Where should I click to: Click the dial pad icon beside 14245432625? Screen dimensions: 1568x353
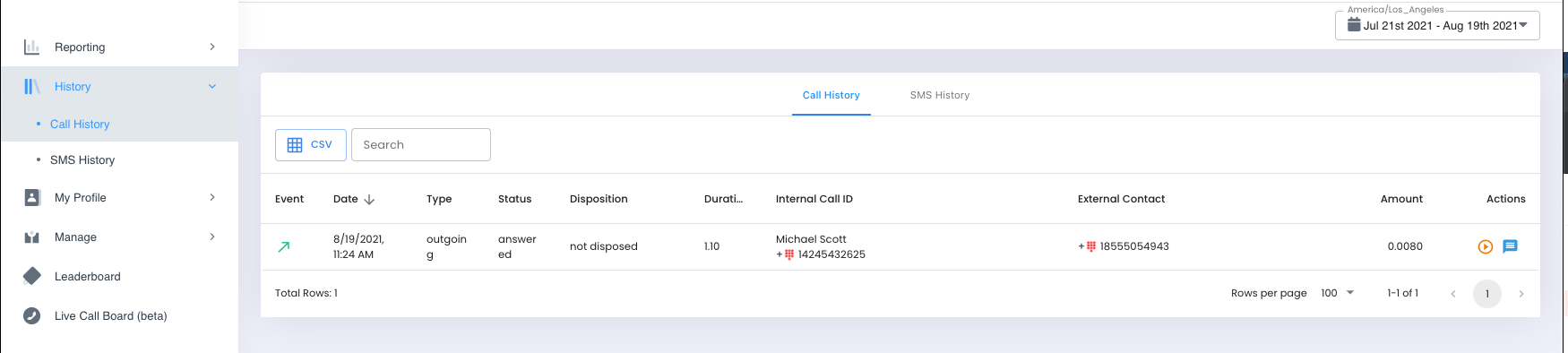pyautogui.click(x=789, y=254)
